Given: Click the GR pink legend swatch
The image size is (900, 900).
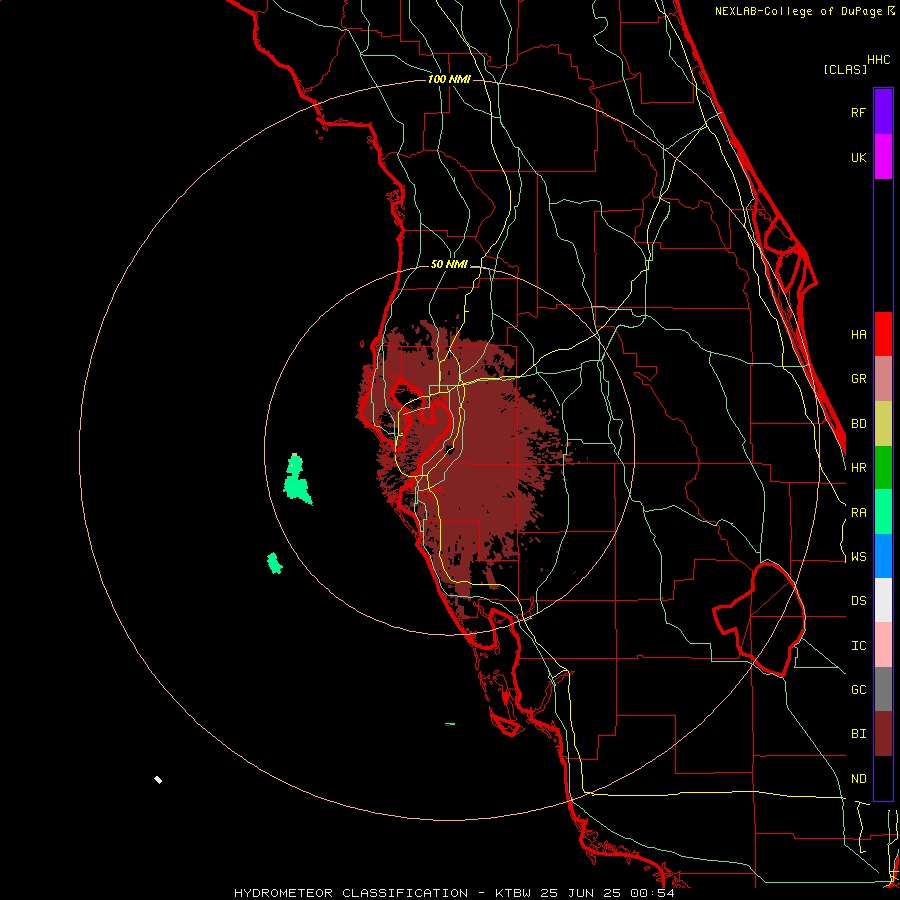Looking at the screenshot, I should tap(883, 378).
